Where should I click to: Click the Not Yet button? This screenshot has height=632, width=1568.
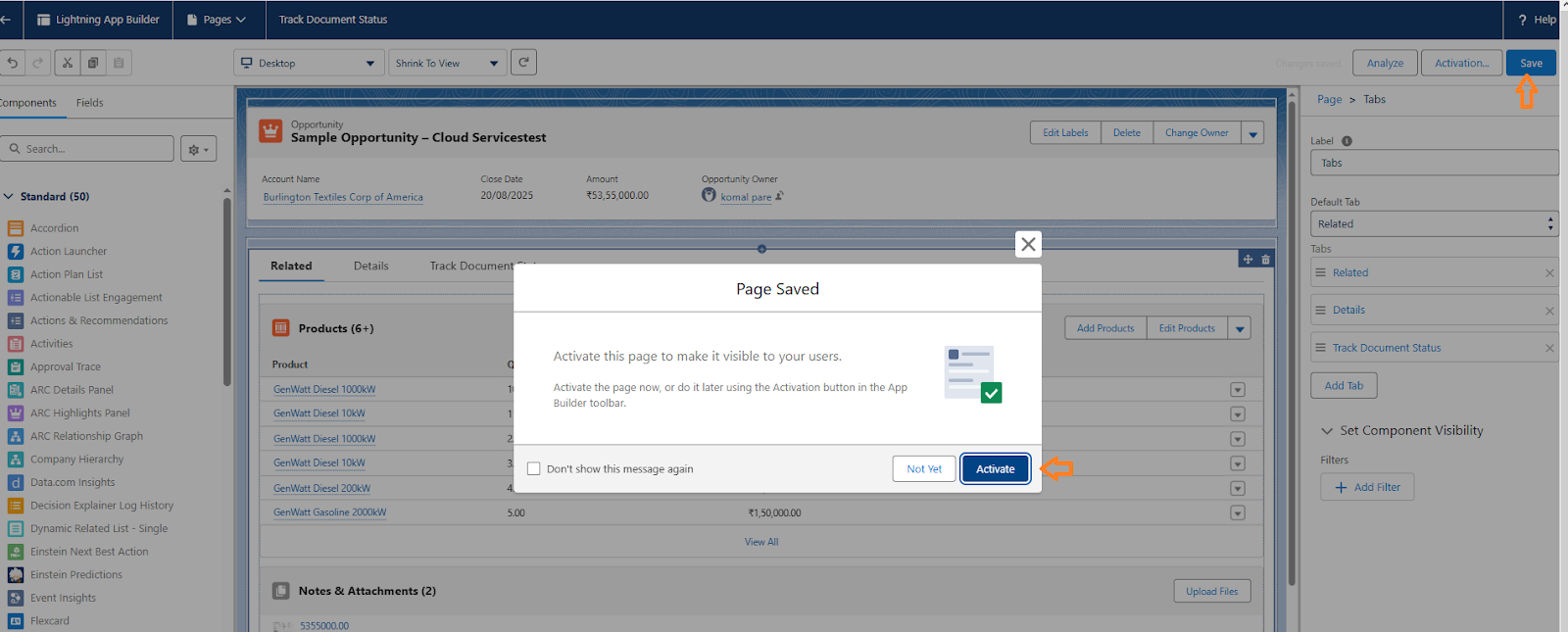point(923,469)
